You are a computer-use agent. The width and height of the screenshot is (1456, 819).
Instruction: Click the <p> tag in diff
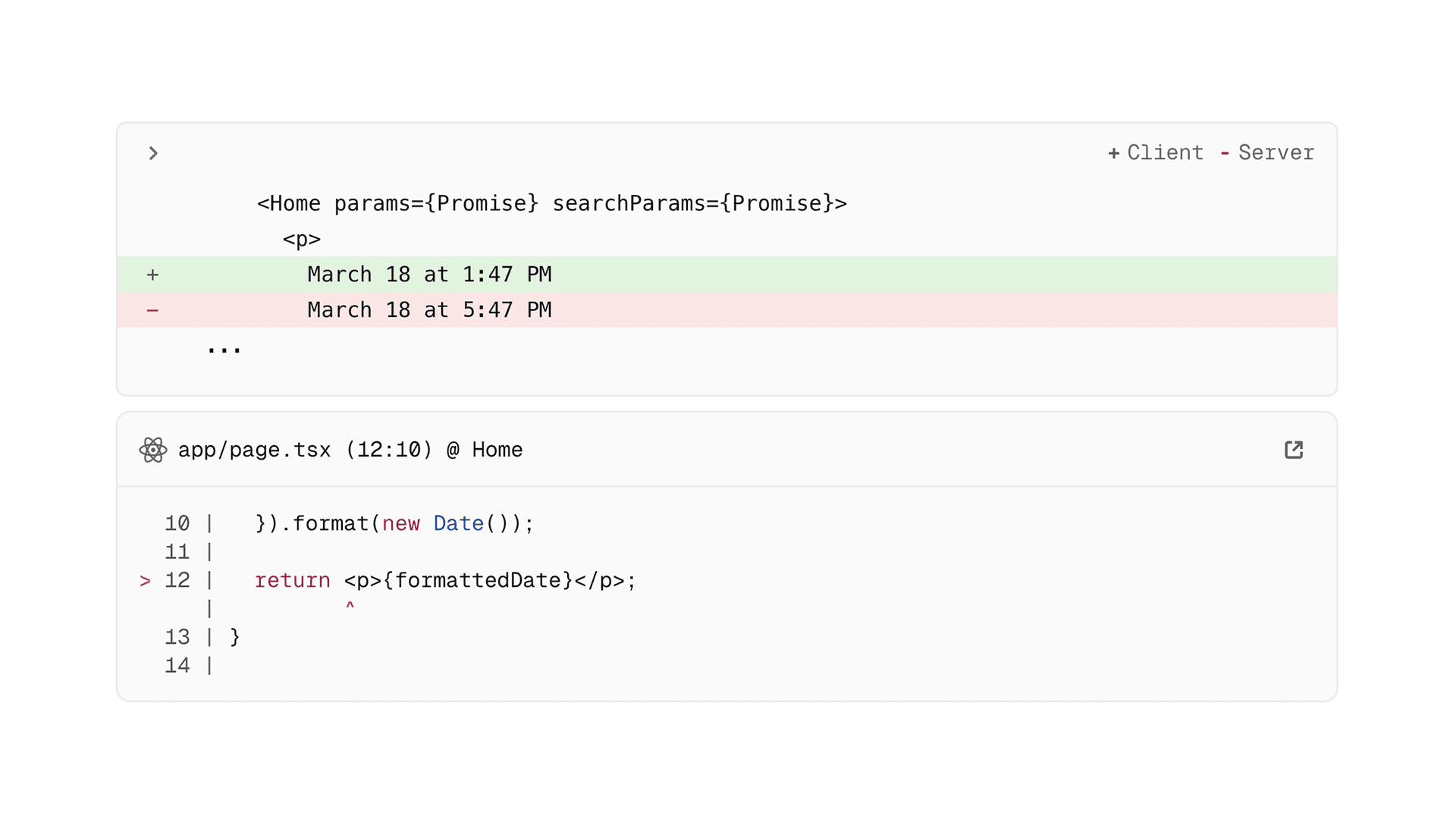302,240
